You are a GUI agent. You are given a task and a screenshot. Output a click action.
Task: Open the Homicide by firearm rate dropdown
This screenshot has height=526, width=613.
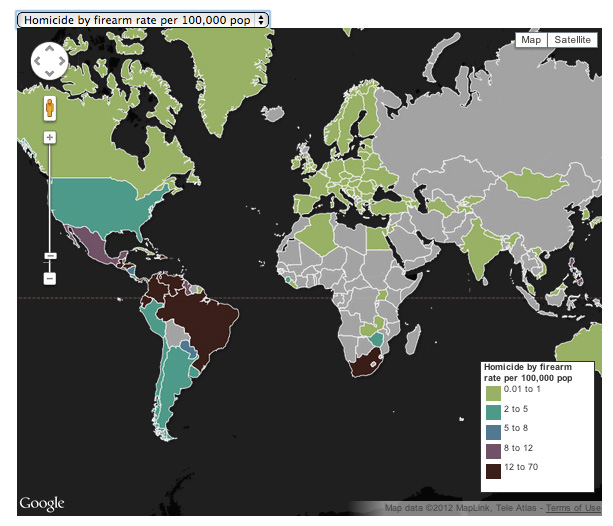[x=144, y=19]
